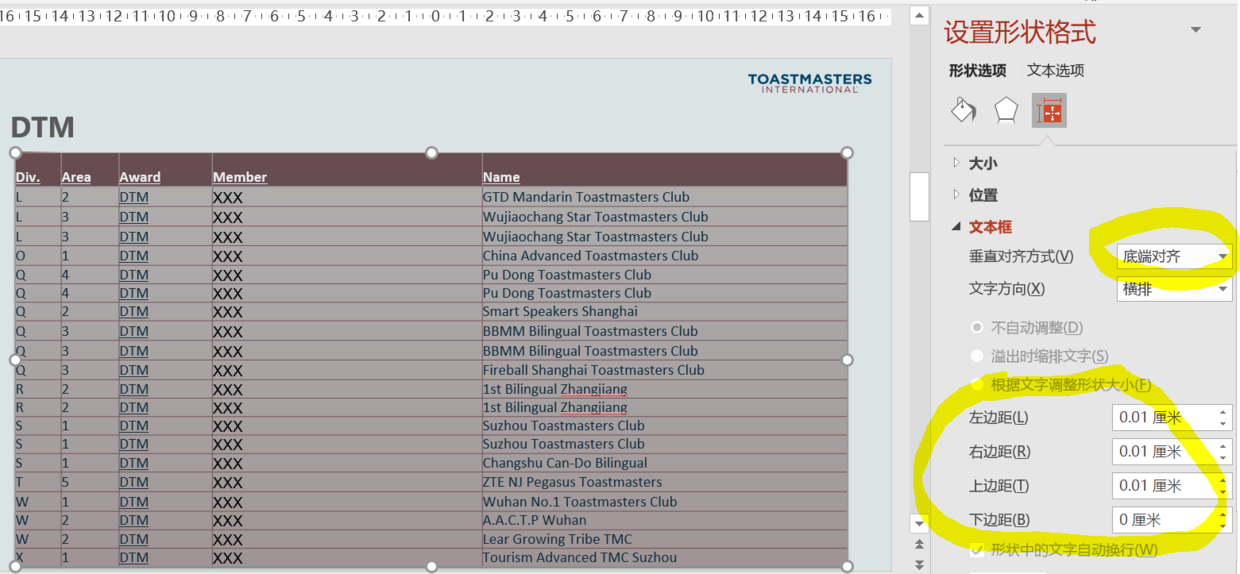This screenshot has width=1240, height=574.
Task: Decrease 下边距 with the spinner arrow
Action: [1223, 526]
